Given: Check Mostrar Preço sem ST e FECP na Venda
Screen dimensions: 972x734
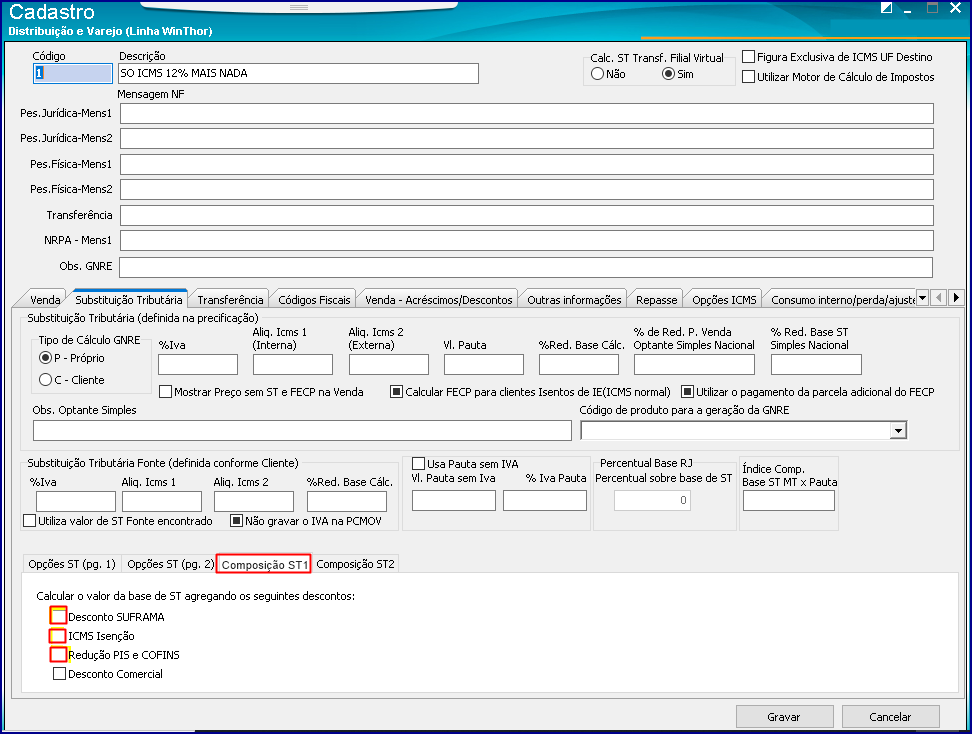Looking at the screenshot, I should click(166, 392).
